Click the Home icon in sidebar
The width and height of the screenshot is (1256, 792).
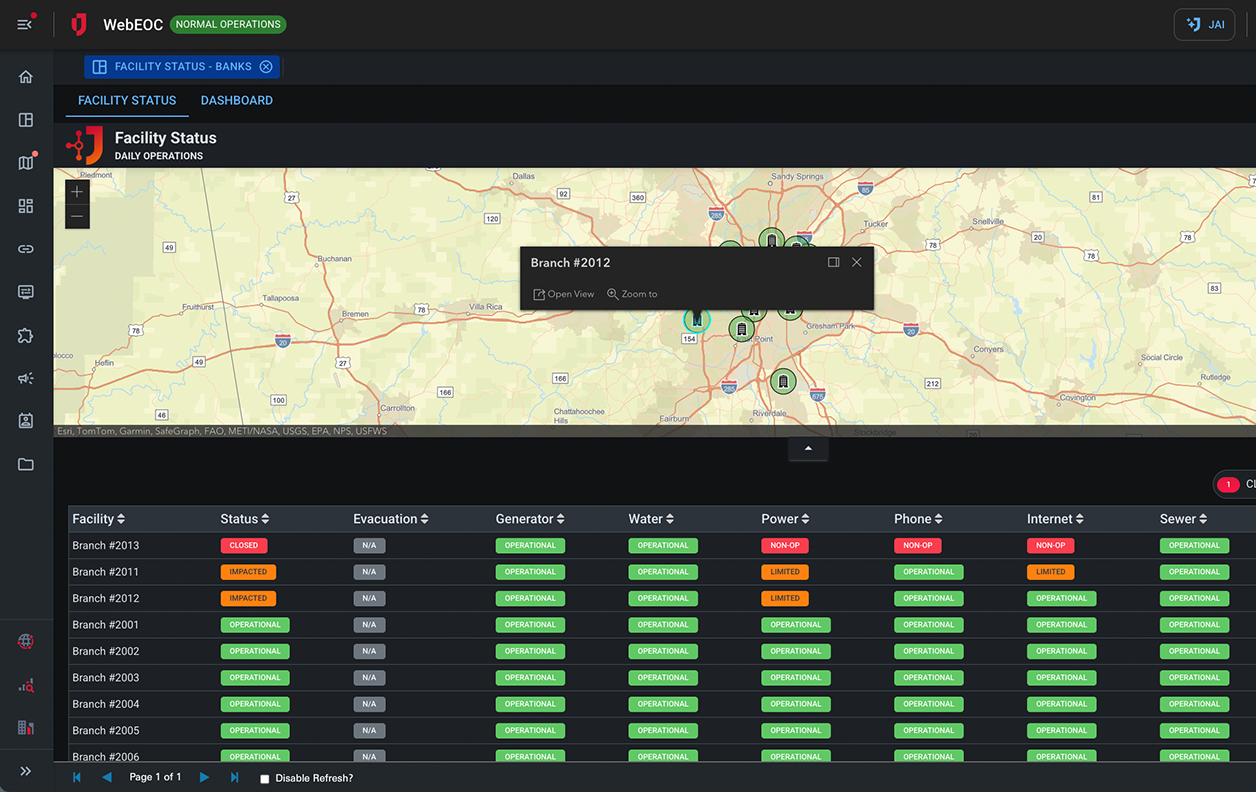[x=26, y=77]
